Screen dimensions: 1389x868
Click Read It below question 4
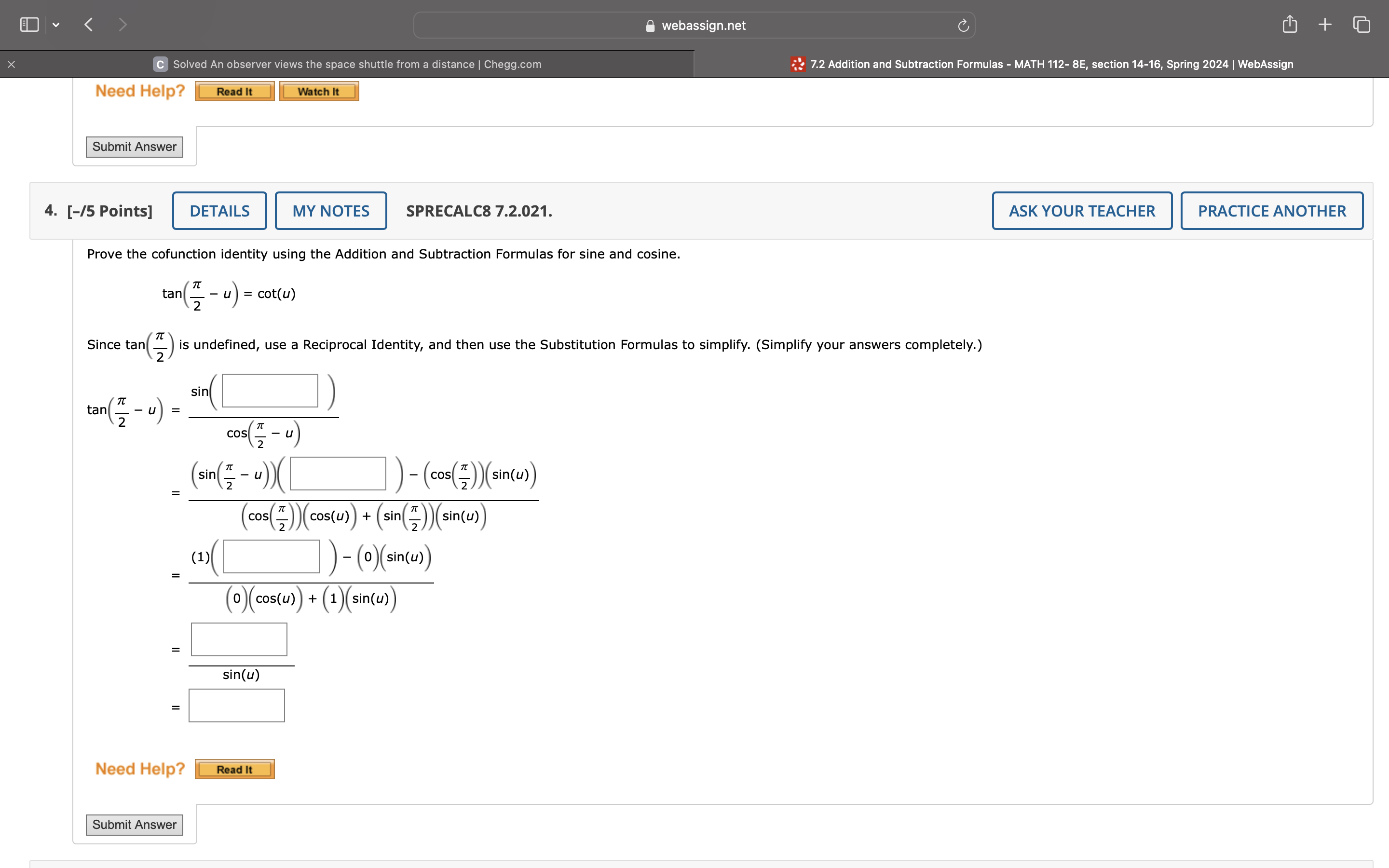tap(234, 769)
